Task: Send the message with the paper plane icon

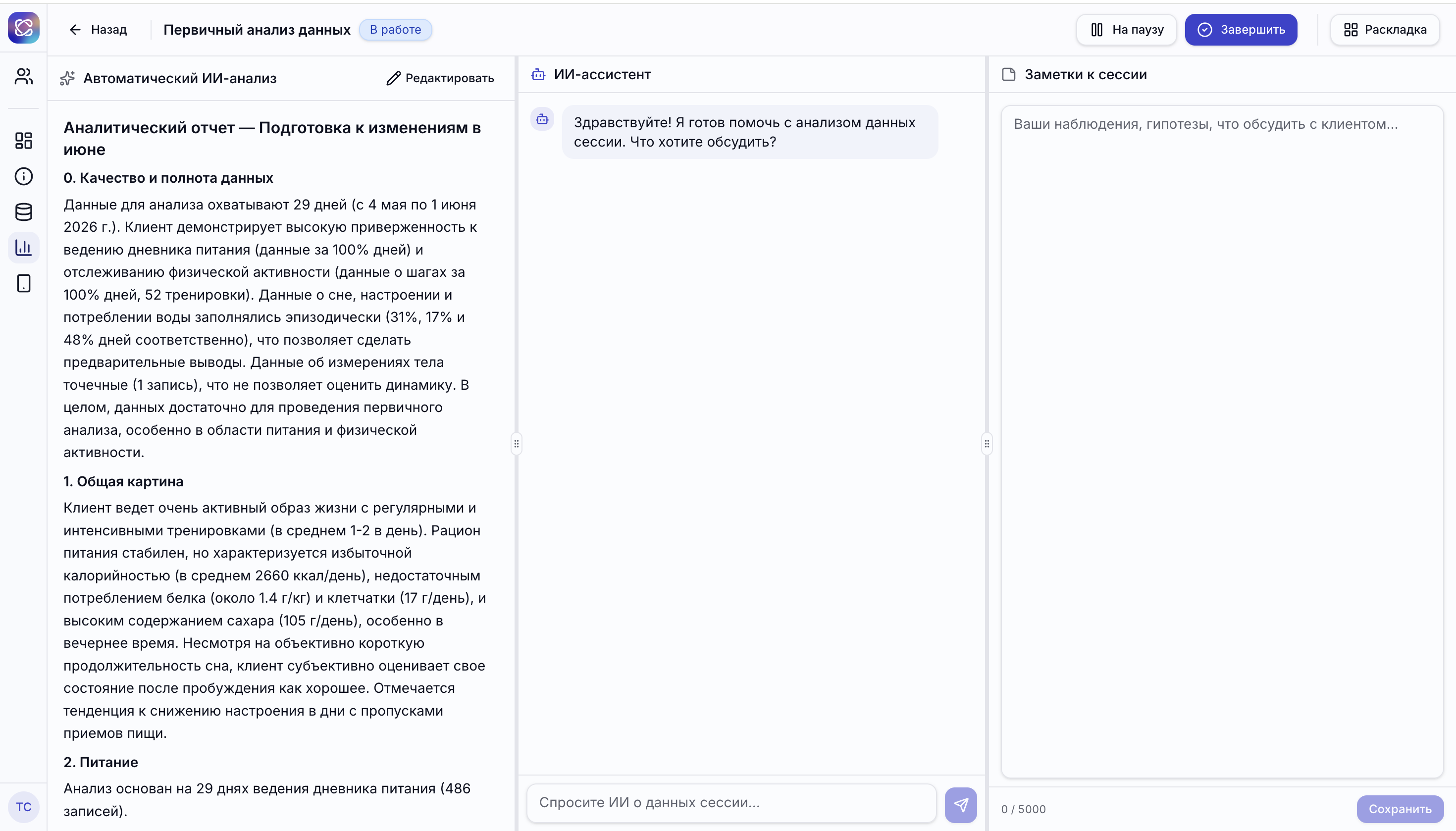Action: (x=961, y=805)
